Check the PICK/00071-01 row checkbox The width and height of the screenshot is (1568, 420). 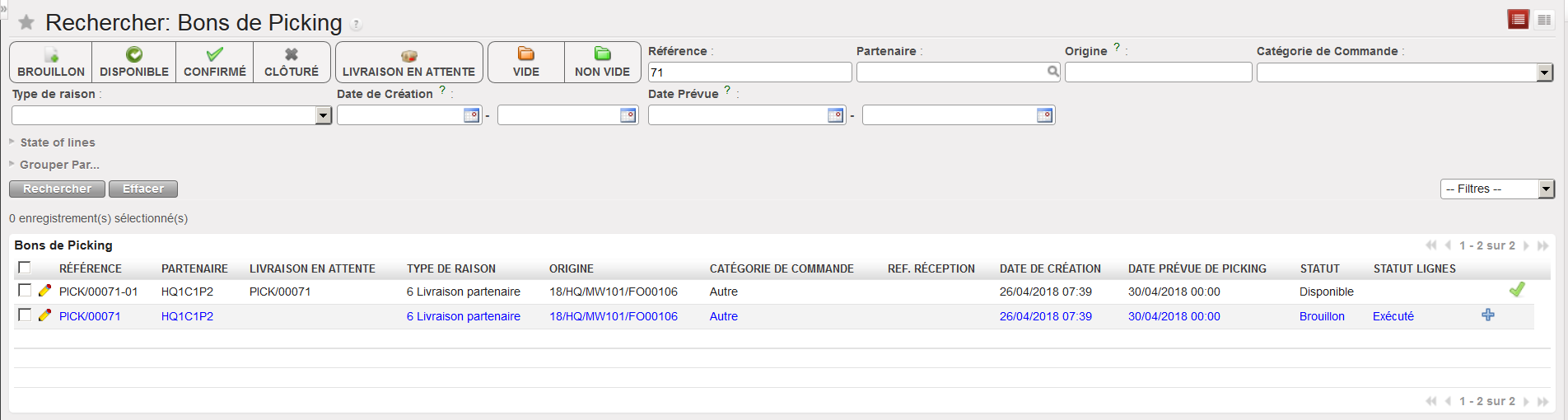[x=25, y=291]
